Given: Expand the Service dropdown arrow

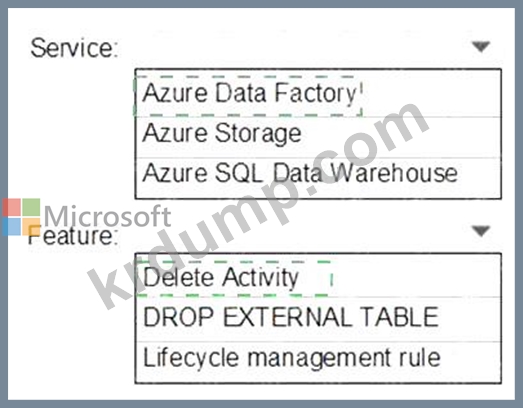Looking at the screenshot, I should point(481,46).
